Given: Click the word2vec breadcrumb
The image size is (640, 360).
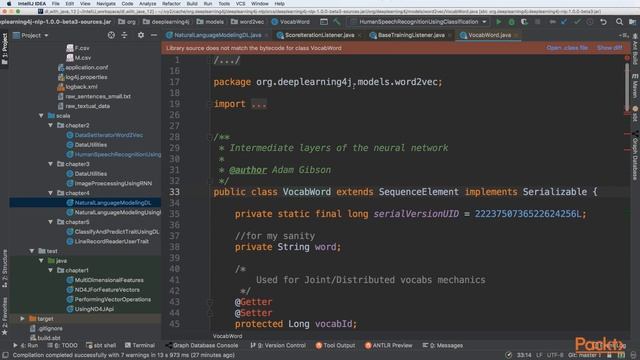Looking at the screenshot, I should (247, 22).
